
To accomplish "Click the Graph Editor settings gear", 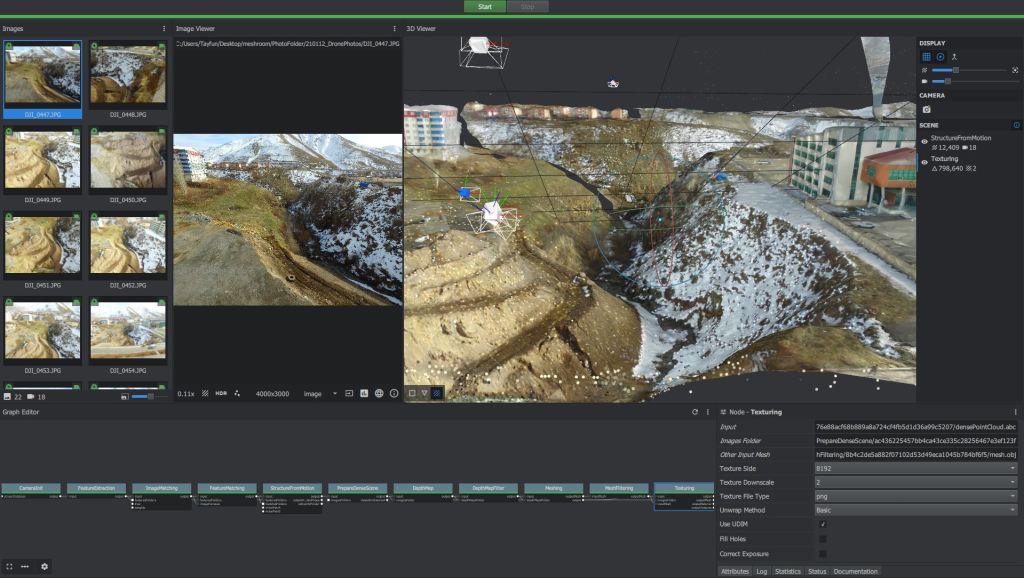I will click(x=44, y=566).
